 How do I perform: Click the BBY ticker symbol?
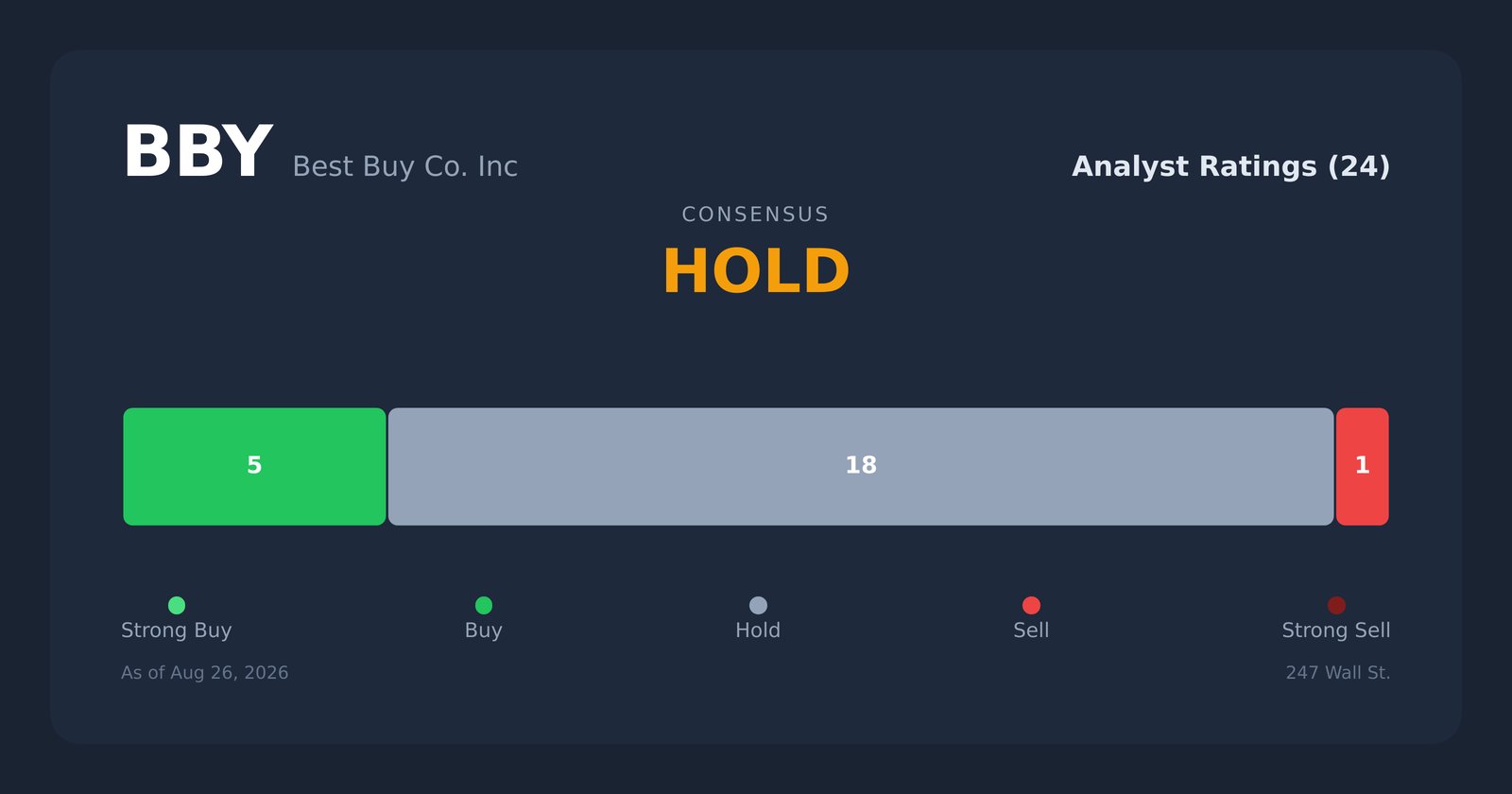198,153
